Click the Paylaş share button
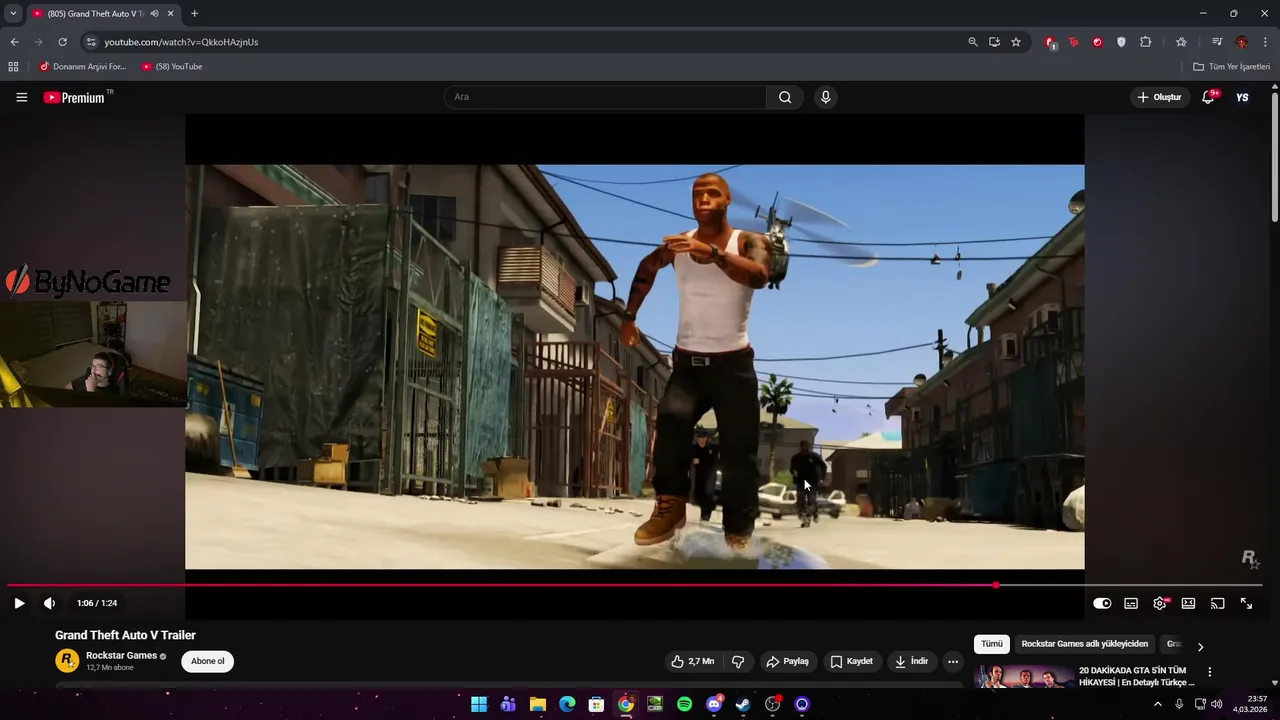The image size is (1280, 720). [x=787, y=661]
